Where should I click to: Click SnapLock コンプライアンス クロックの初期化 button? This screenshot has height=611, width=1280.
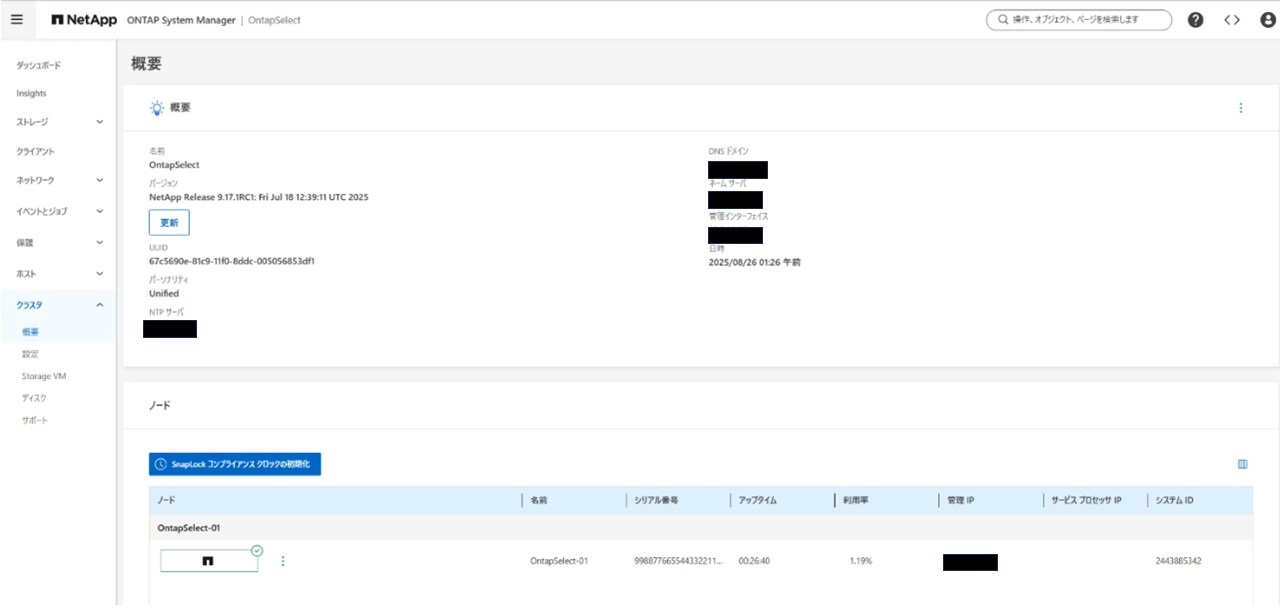point(235,464)
